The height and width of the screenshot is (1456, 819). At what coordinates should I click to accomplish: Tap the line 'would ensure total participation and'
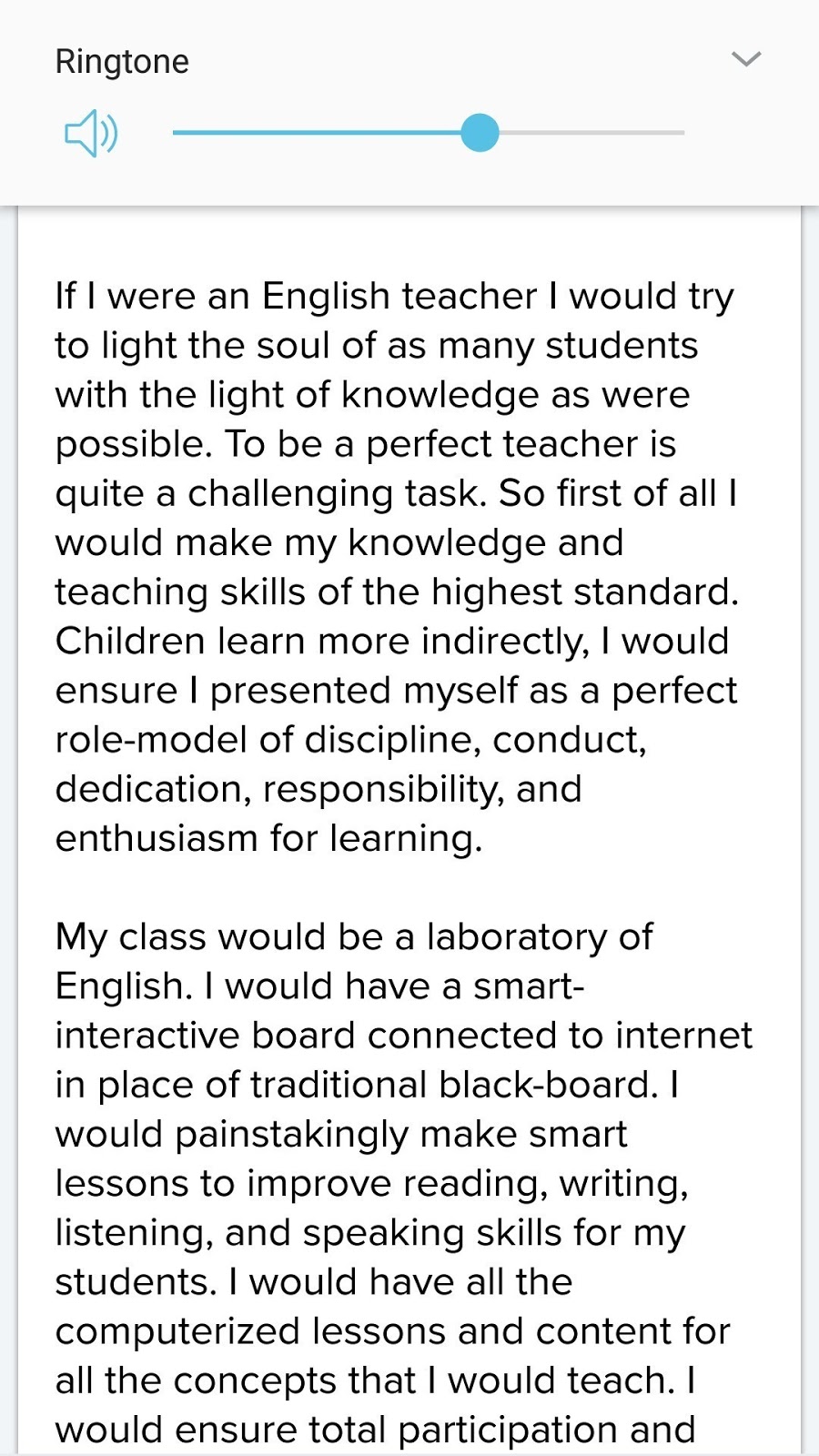[x=375, y=1431]
